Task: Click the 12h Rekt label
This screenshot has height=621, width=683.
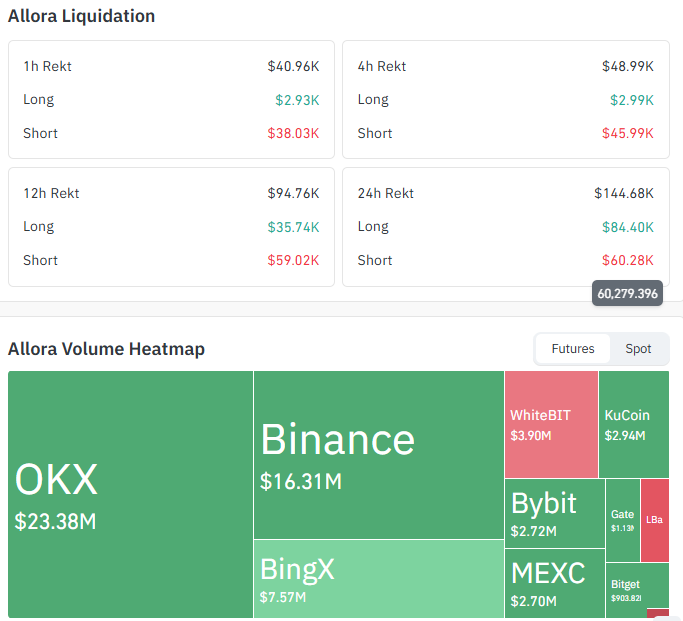Action: pos(51,193)
